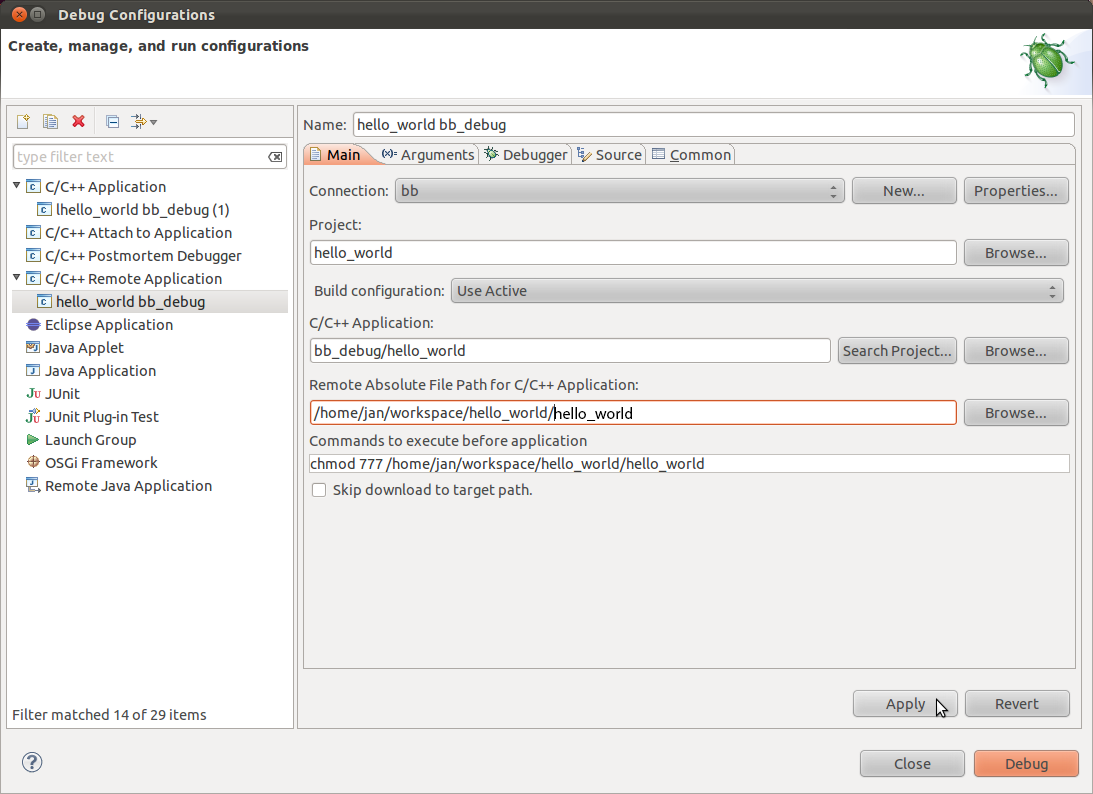Viewport: 1093px width, 794px height.
Task: Open the help question mark icon
Action: (x=32, y=762)
